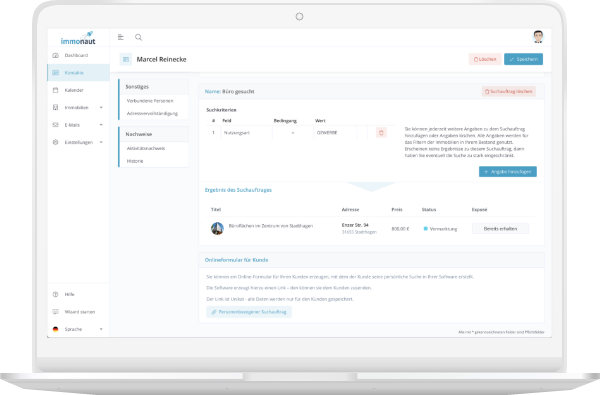Viewport: 600px width, 395px height.
Task: Expand the E-Mails submenu chevron
Action: click(101, 125)
